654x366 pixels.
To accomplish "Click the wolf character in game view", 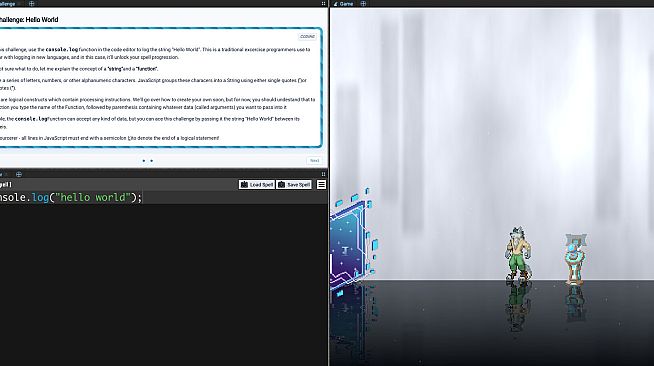I will pyautogui.click(x=518, y=253).
